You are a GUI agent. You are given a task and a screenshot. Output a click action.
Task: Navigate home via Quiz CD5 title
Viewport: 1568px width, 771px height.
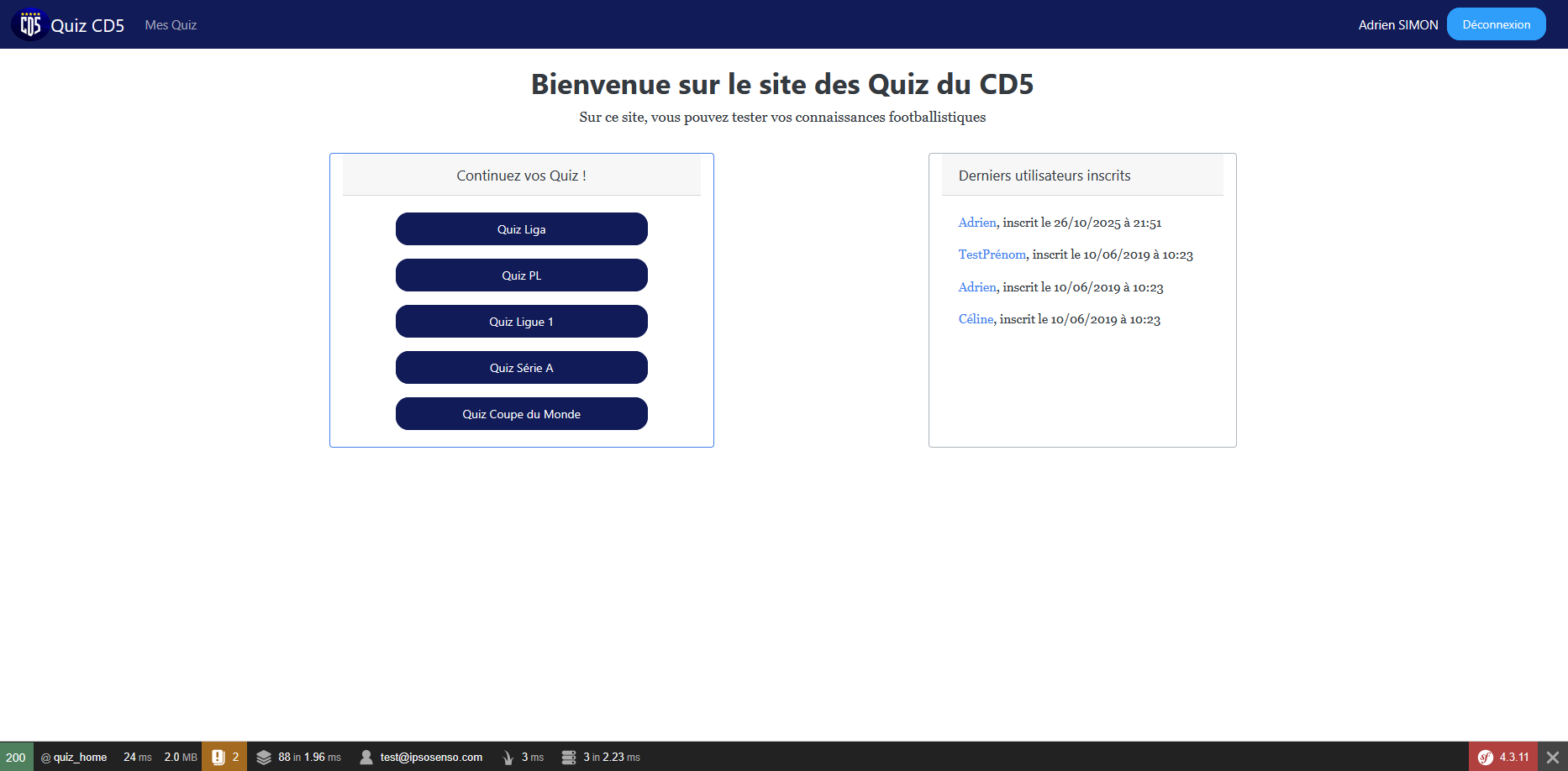pyautogui.click(x=88, y=24)
